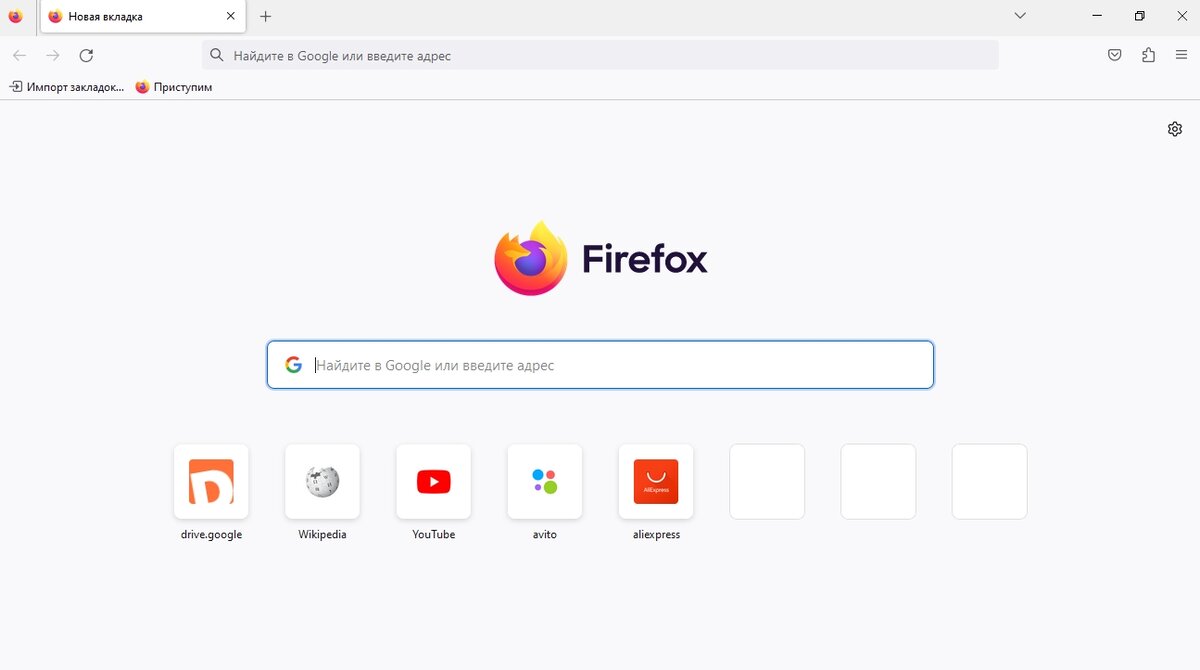This screenshot has width=1200, height=670.
Task: Focus the central Google search field
Action: [x=600, y=365]
